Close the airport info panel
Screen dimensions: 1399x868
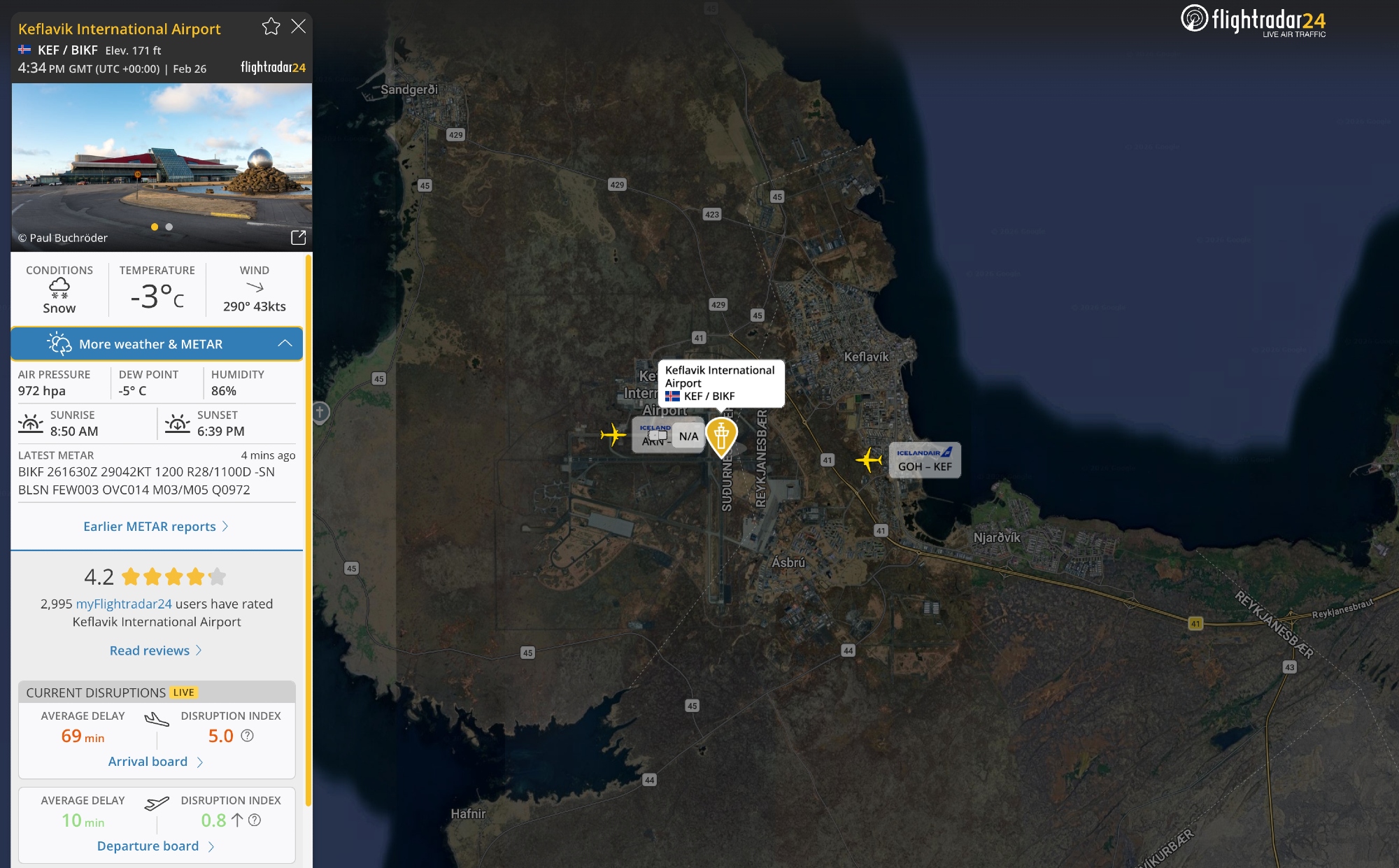[x=299, y=27]
